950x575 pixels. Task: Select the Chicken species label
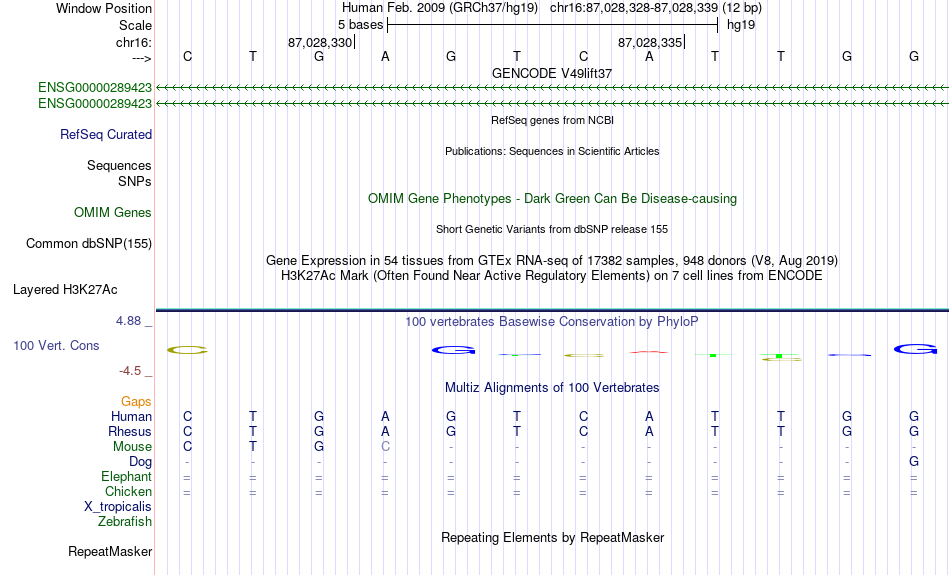pos(128,491)
